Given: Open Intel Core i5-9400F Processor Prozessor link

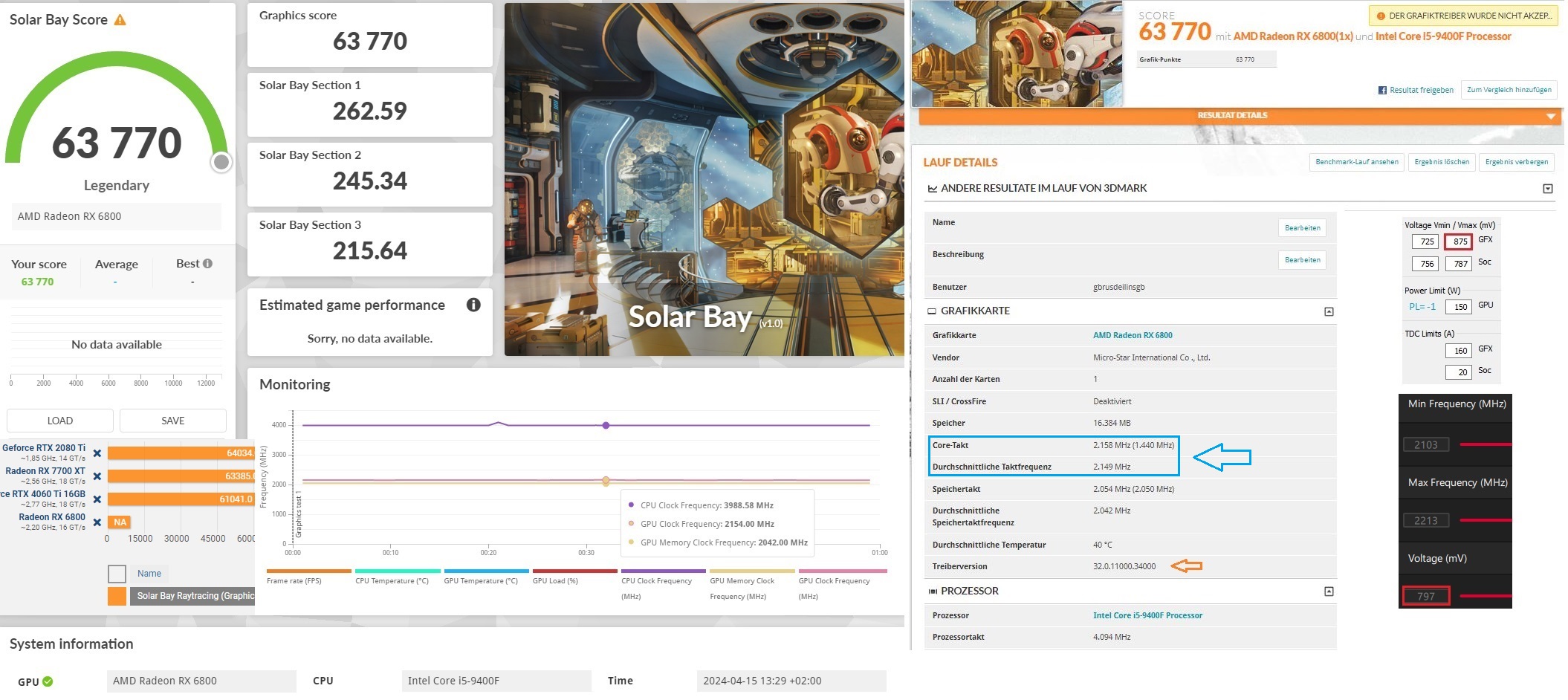Looking at the screenshot, I should pyautogui.click(x=1147, y=615).
